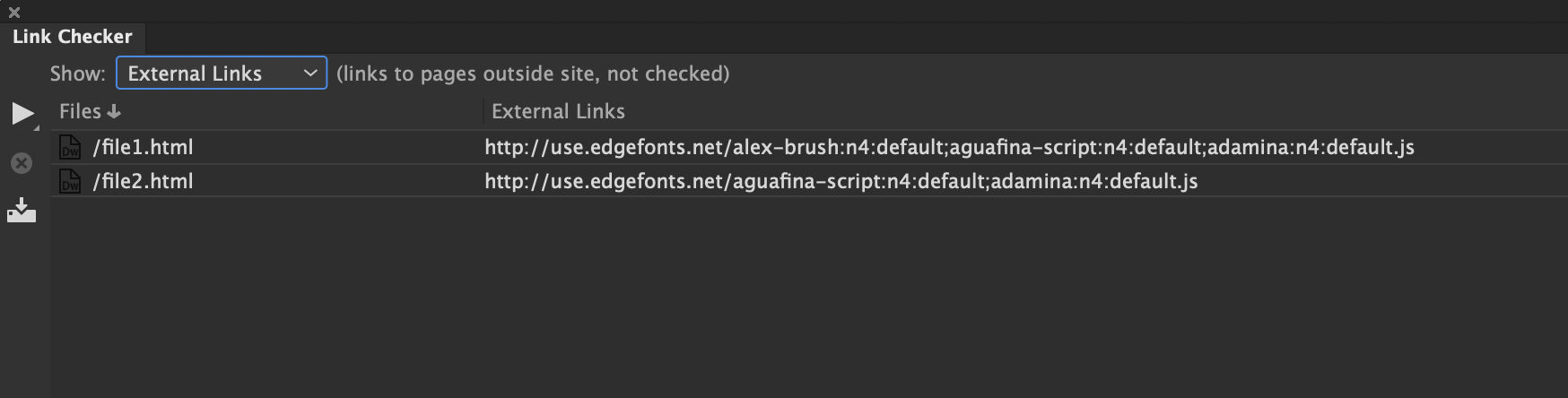
Task: Close the panel with the X icon
Action: click(14, 13)
